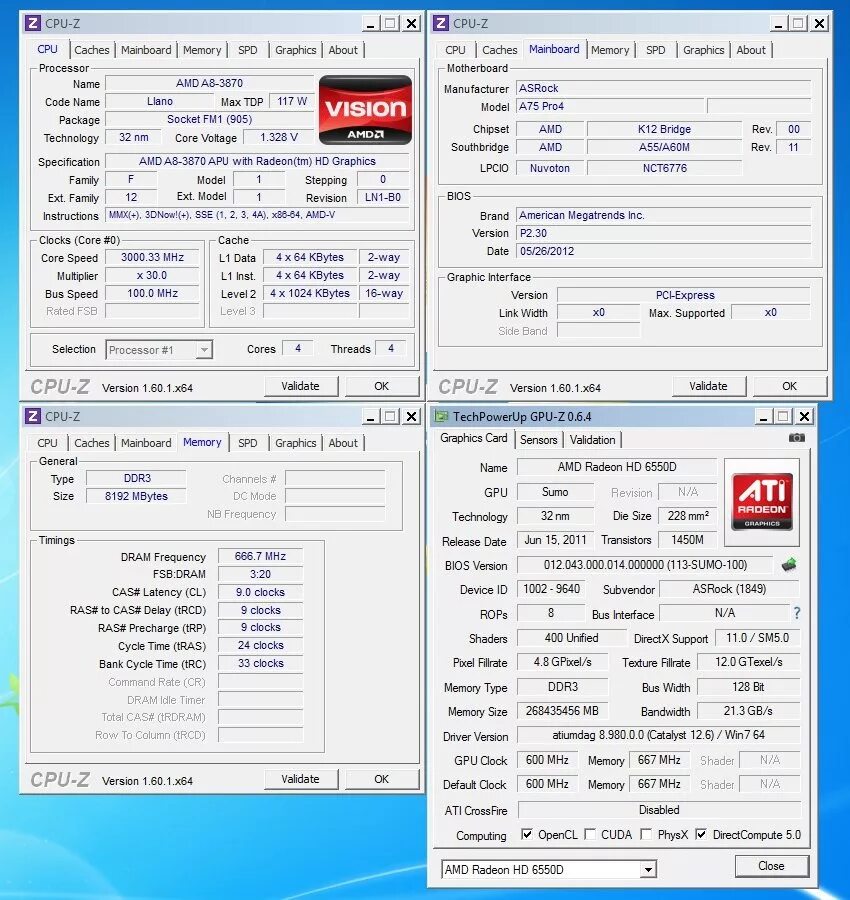This screenshot has height=900, width=850.
Task: Open About tab in Mainboard window
Action: [x=751, y=50]
